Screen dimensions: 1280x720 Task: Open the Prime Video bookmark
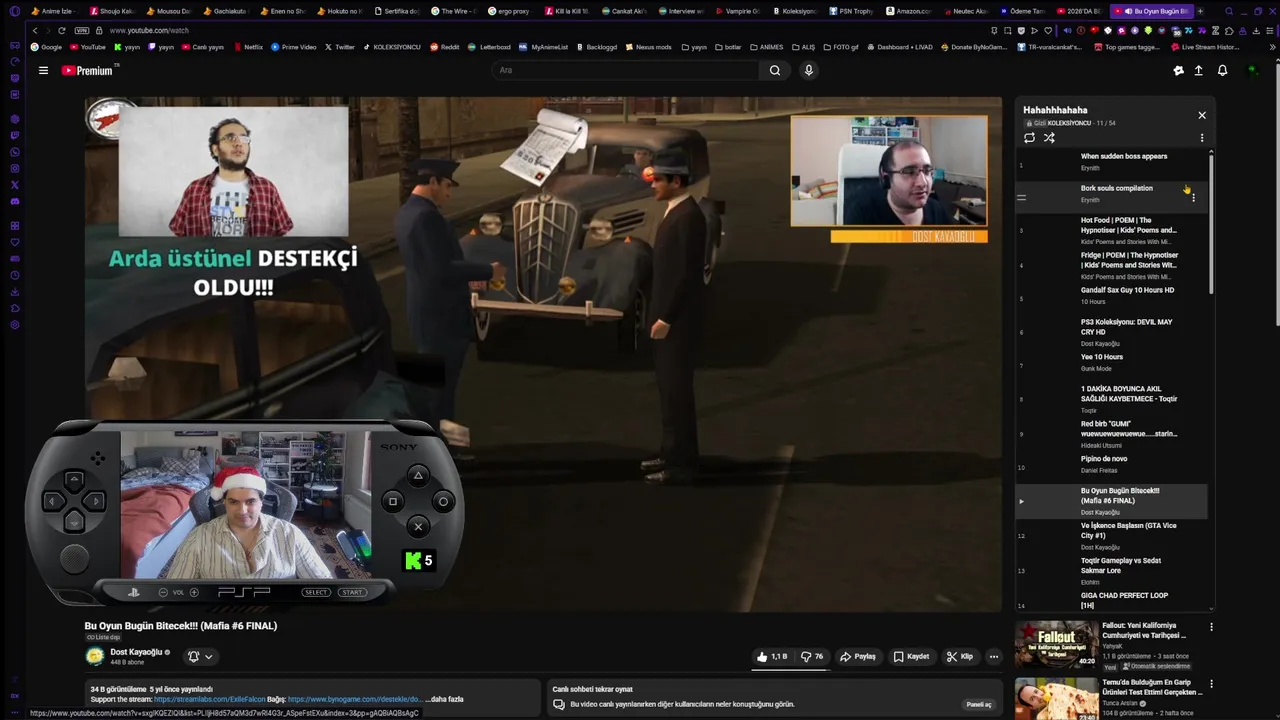point(293,47)
